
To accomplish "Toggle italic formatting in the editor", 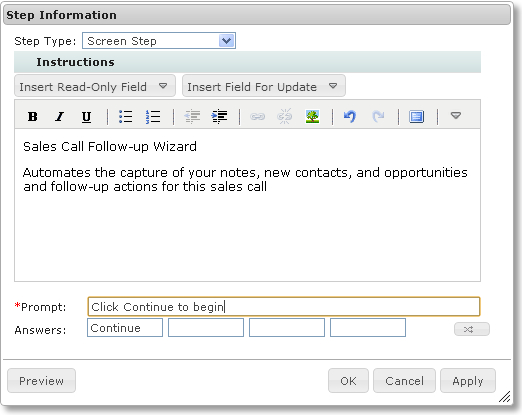I will [x=59, y=117].
